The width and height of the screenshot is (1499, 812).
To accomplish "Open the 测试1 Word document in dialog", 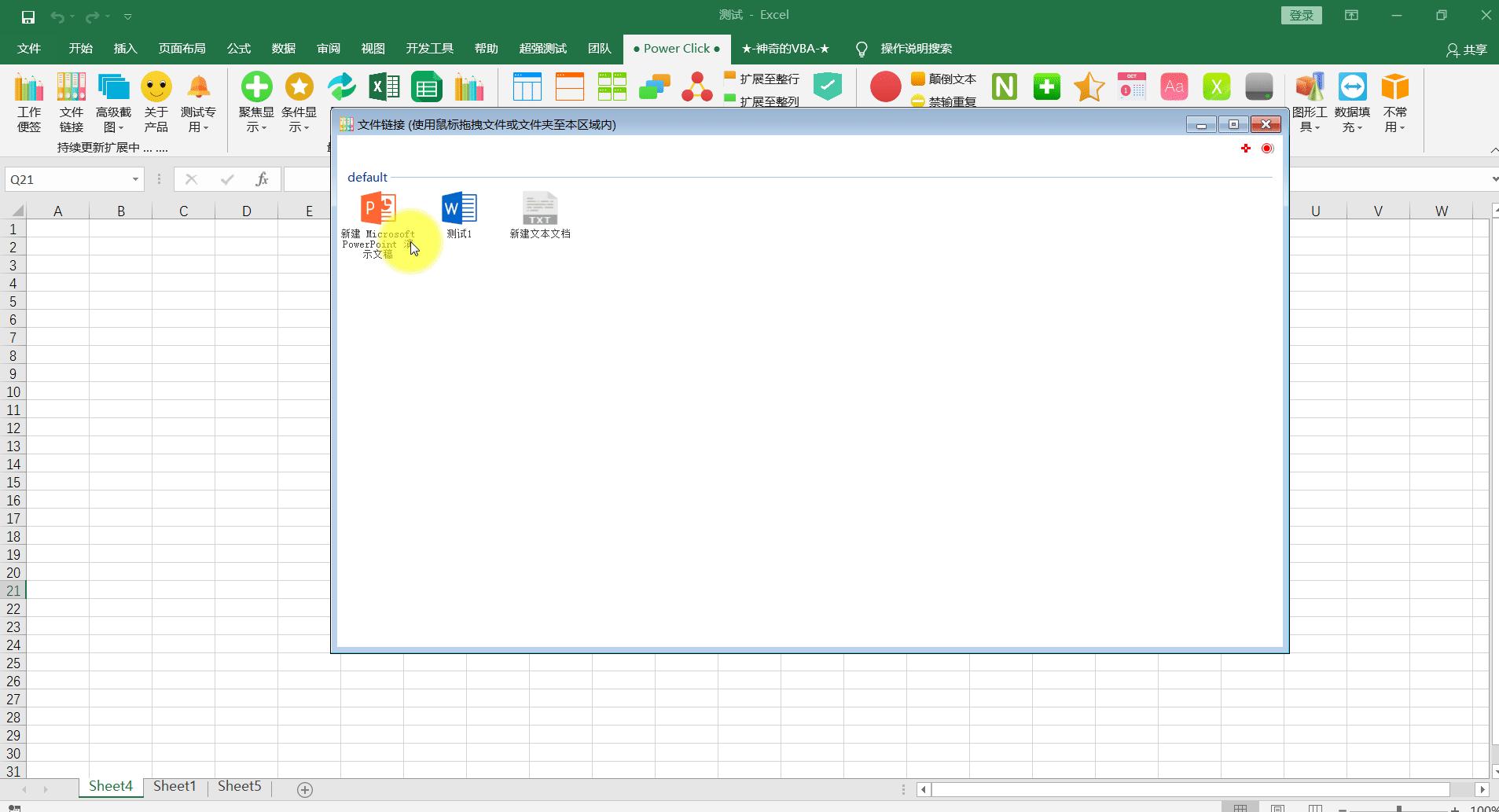I will 458,208.
